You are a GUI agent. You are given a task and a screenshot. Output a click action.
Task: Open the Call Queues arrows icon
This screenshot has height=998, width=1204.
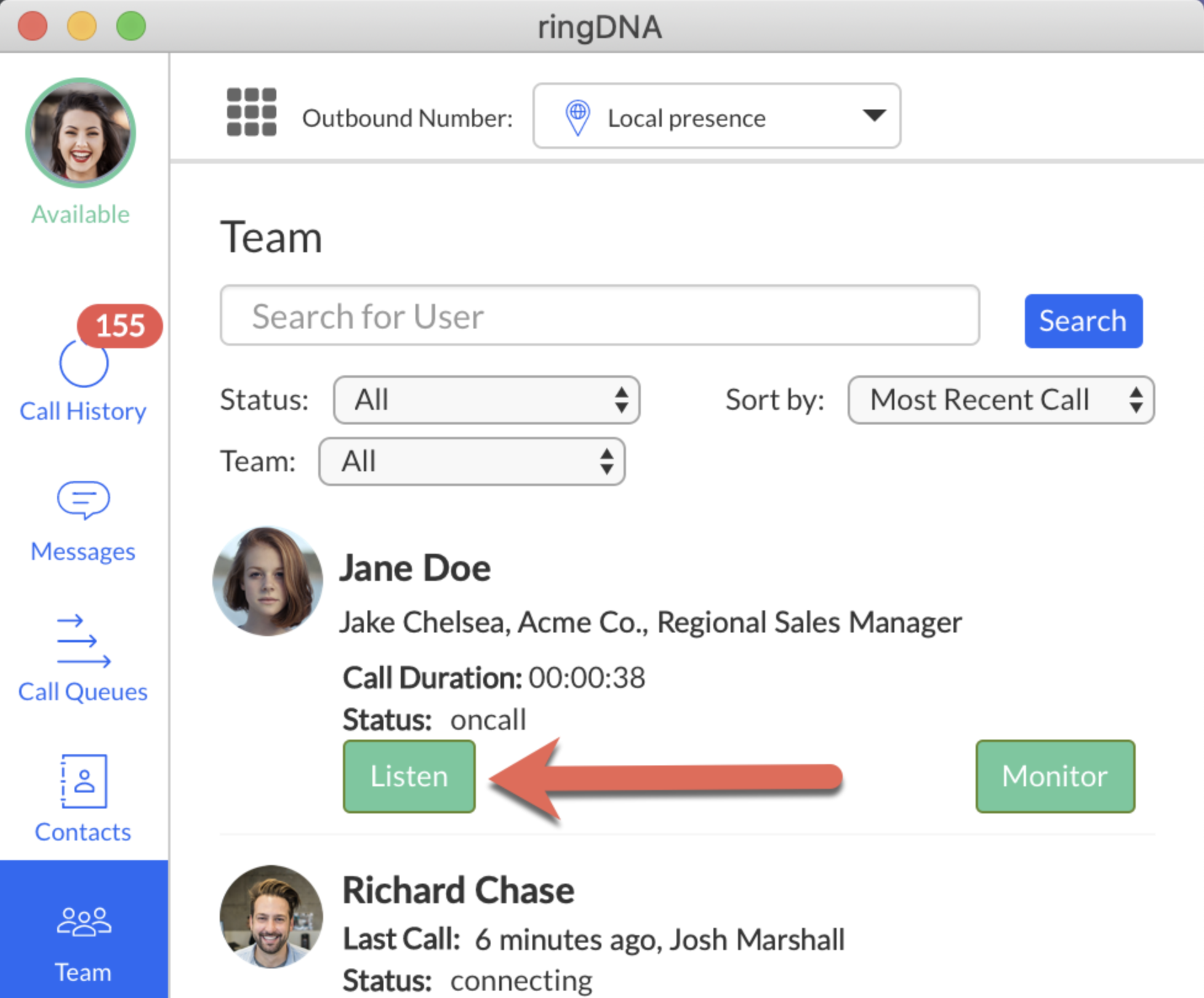[x=84, y=641]
